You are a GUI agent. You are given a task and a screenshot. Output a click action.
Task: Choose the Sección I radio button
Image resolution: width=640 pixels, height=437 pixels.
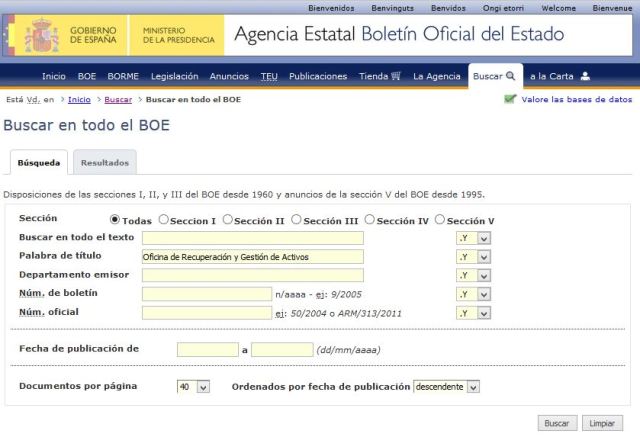164,219
